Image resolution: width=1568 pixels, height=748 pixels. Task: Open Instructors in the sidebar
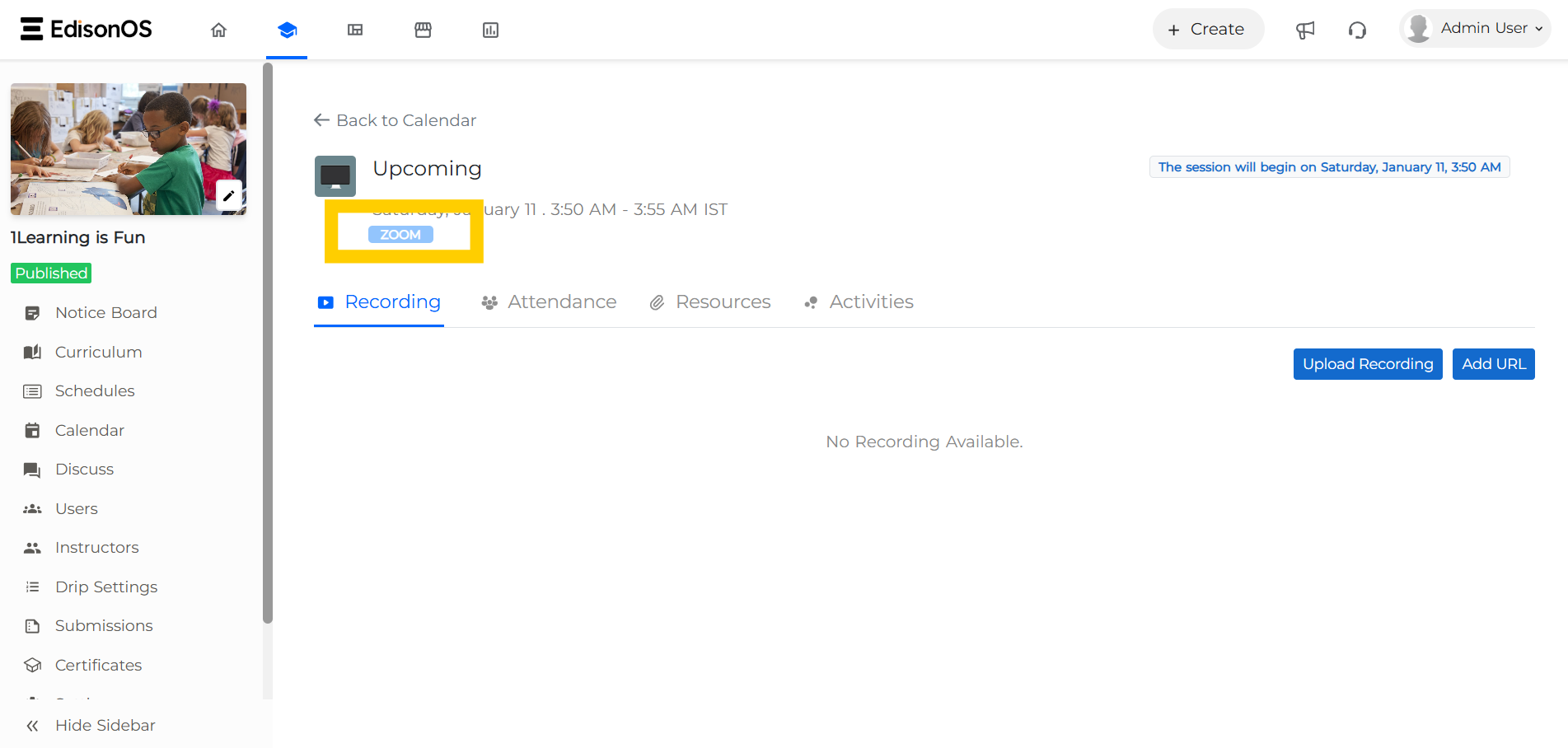[97, 548]
